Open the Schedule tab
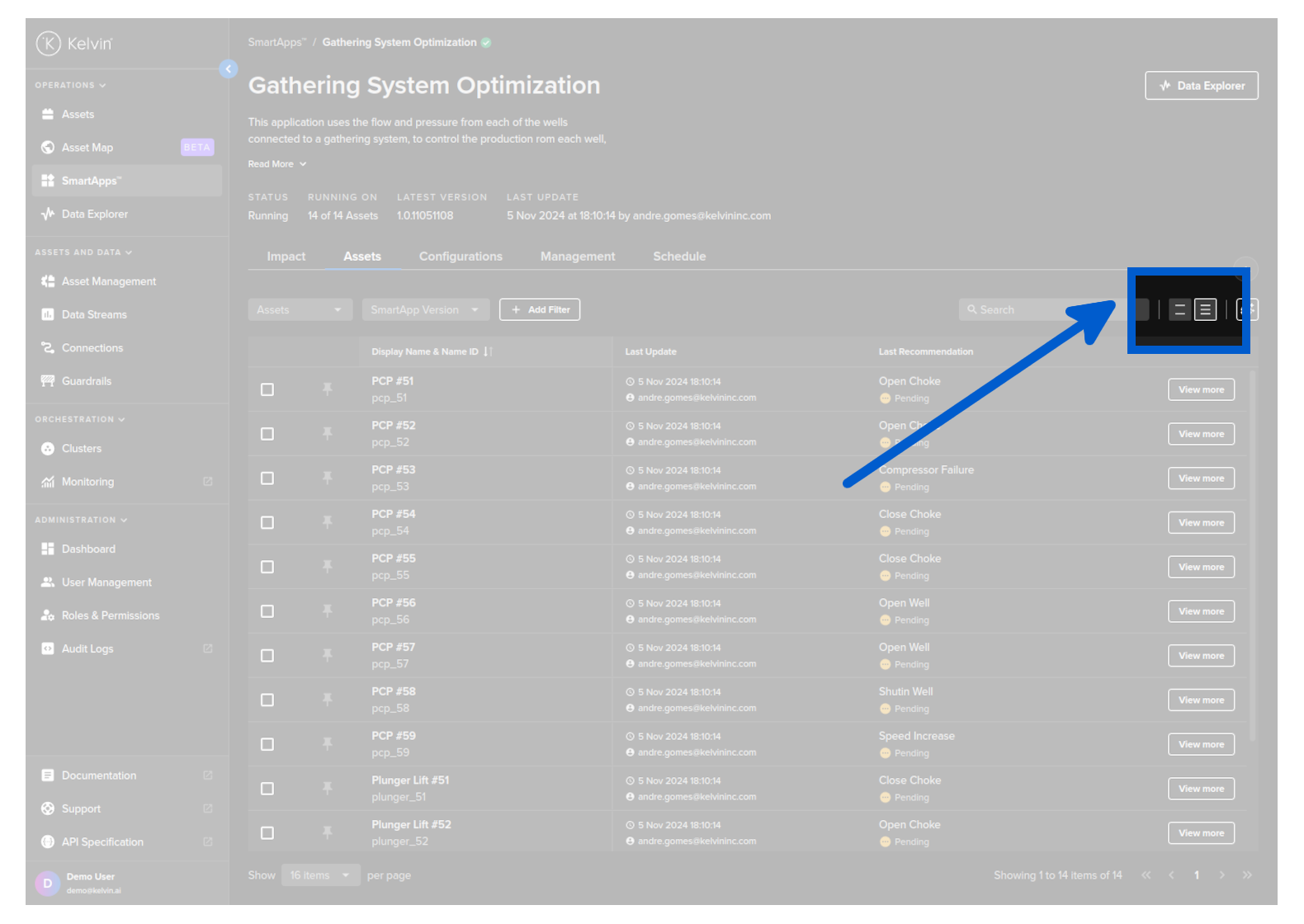 tap(678, 257)
